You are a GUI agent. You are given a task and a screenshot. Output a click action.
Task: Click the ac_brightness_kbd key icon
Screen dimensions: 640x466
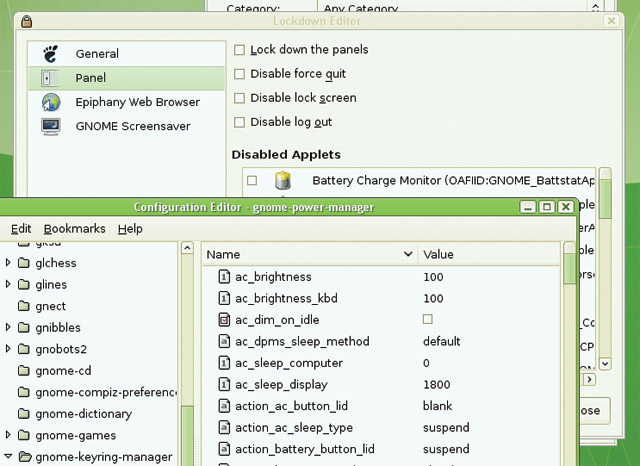(x=224, y=298)
